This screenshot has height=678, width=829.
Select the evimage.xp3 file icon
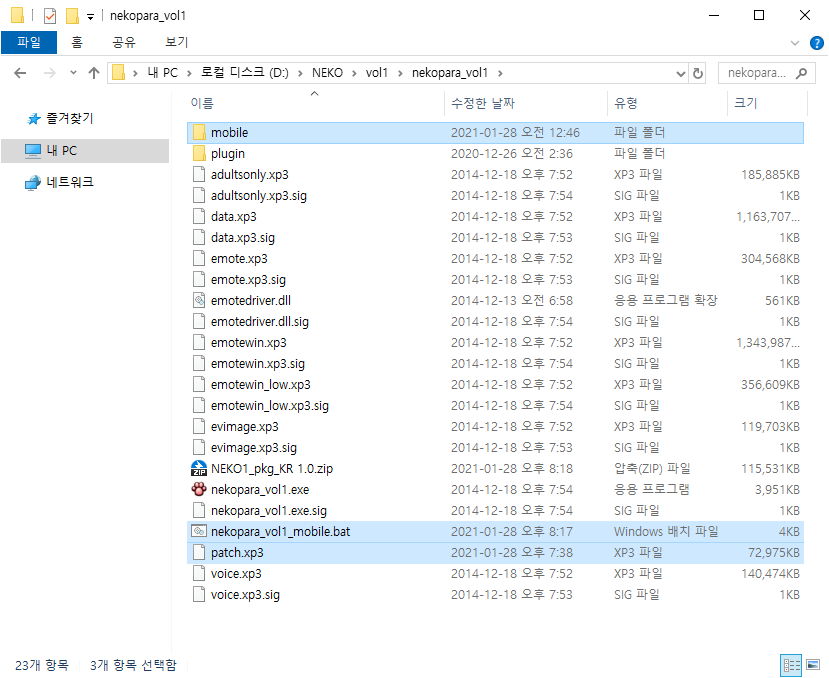(199, 426)
